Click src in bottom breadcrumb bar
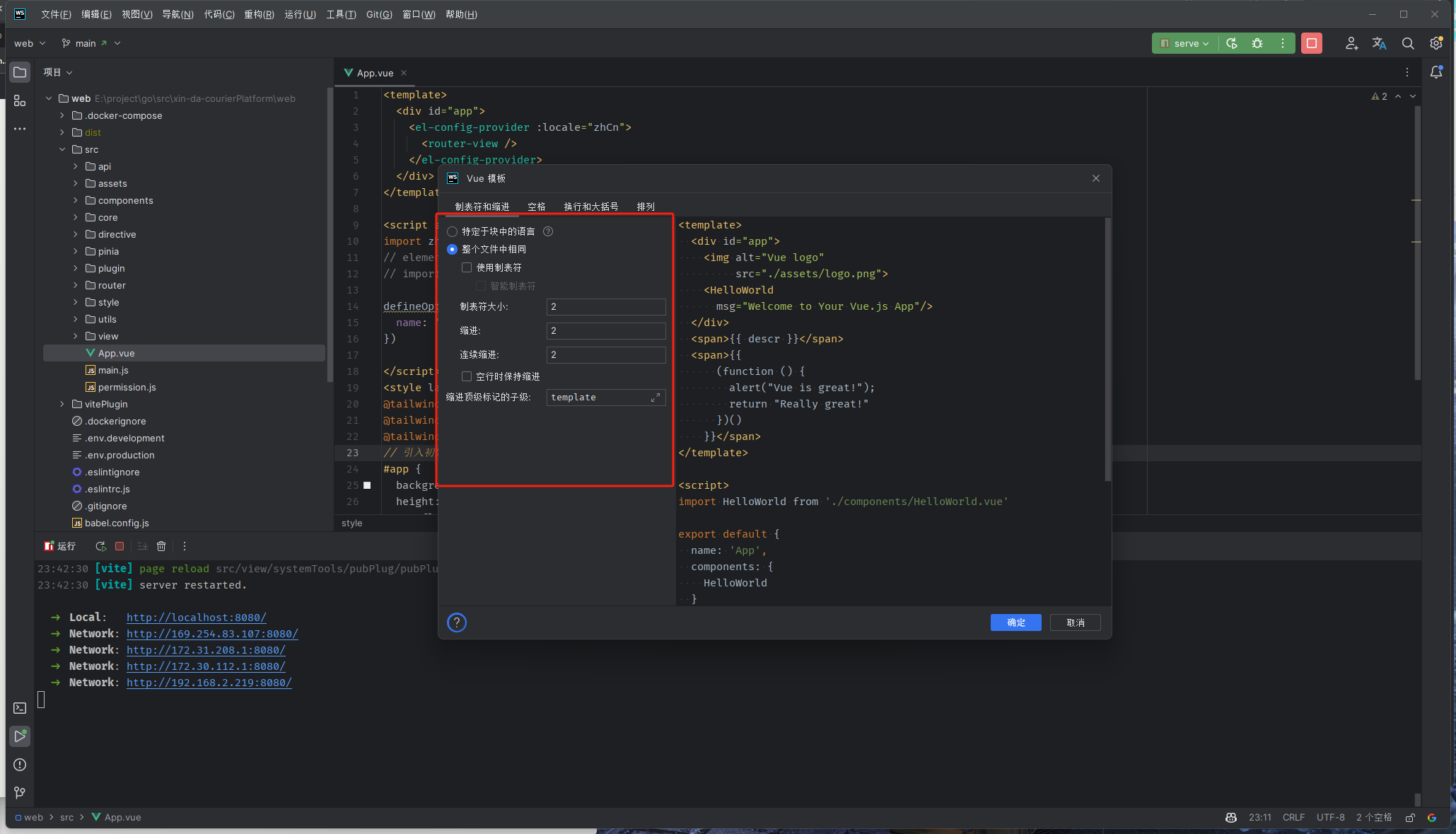 66,818
